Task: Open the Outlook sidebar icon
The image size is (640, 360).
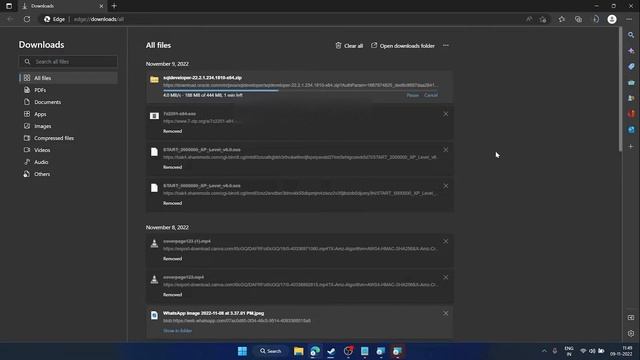Action: 631,130
